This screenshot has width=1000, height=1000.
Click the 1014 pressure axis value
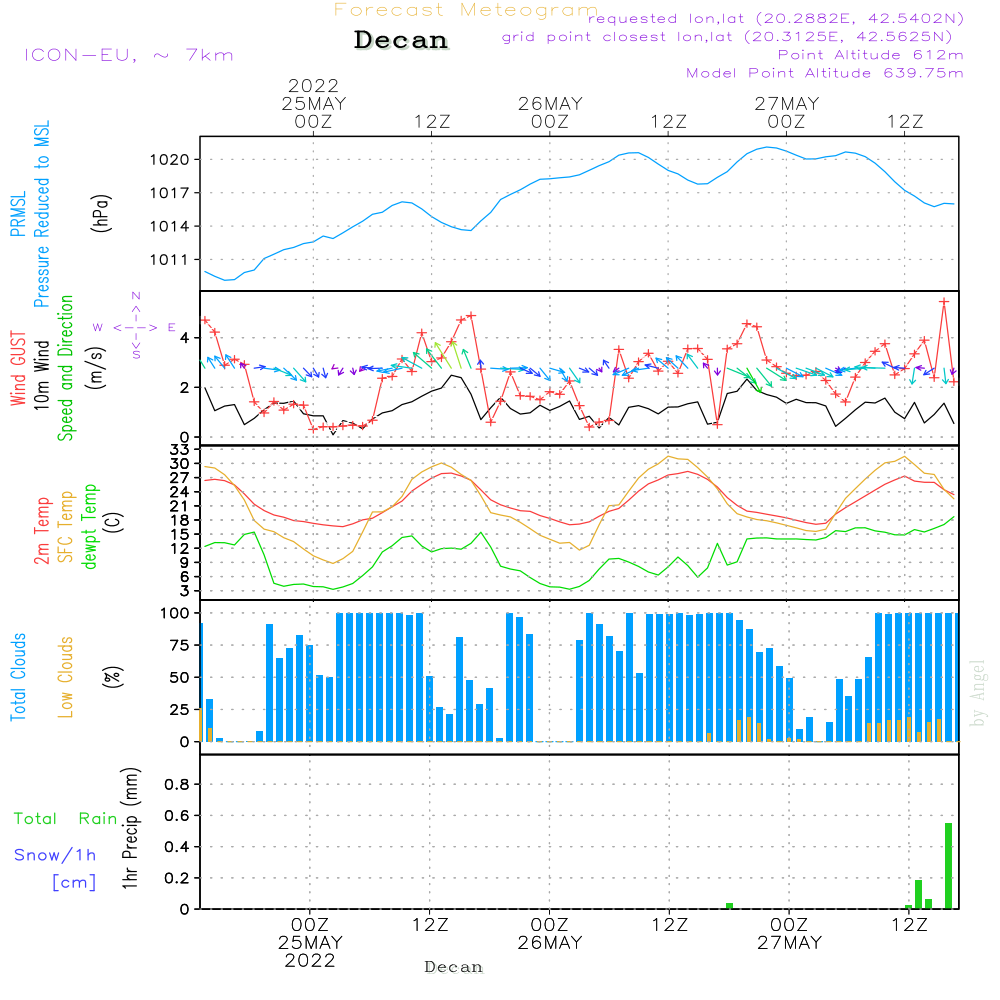pos(170,226)
